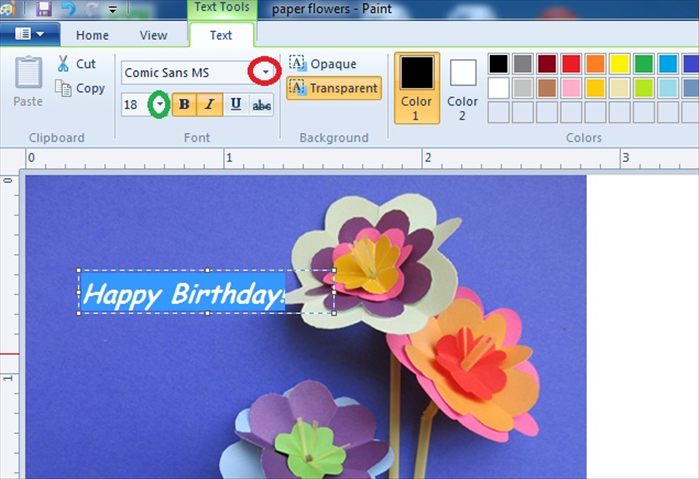This screenshot has width=699, height=479.
Task: Switch to the View tab
Action: [x=153, y=35]
